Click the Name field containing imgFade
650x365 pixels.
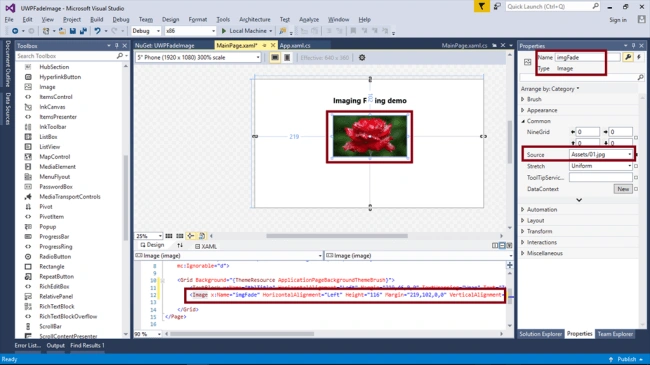tap(587, 57)
